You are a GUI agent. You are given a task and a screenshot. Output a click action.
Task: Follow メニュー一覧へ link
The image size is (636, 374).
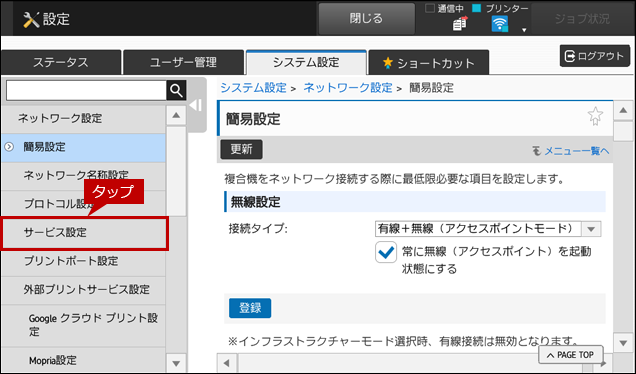click(x=576, y=151)
